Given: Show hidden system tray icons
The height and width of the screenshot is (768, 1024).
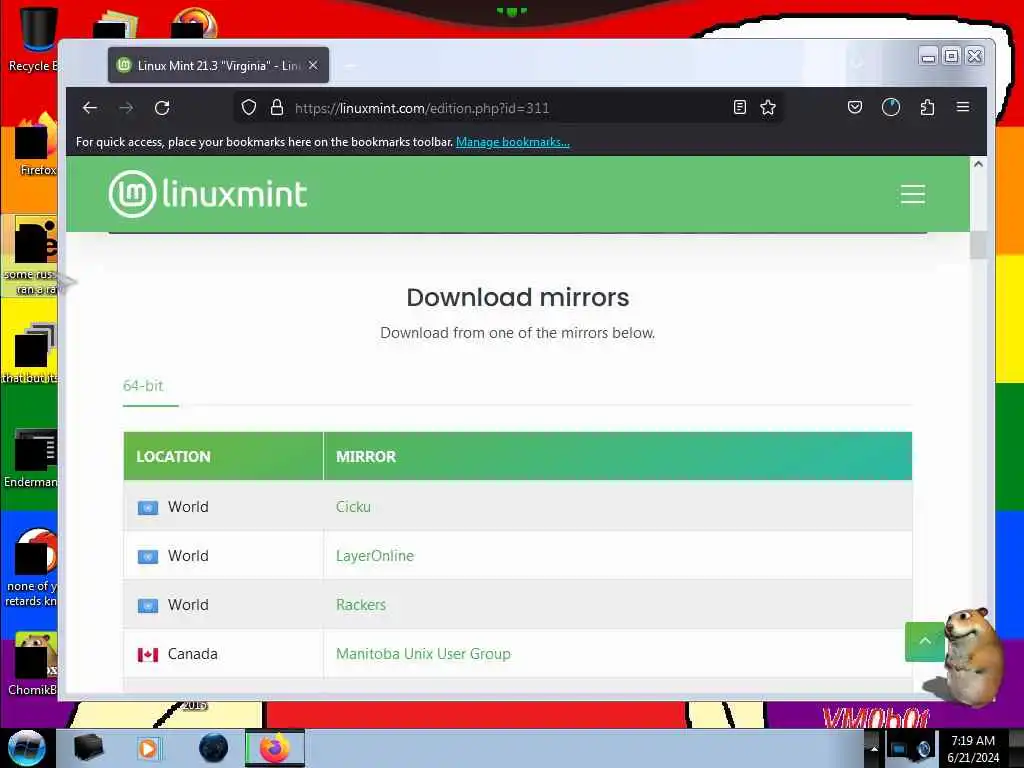Looking at the screenshot, I should [x=874, y=749].
